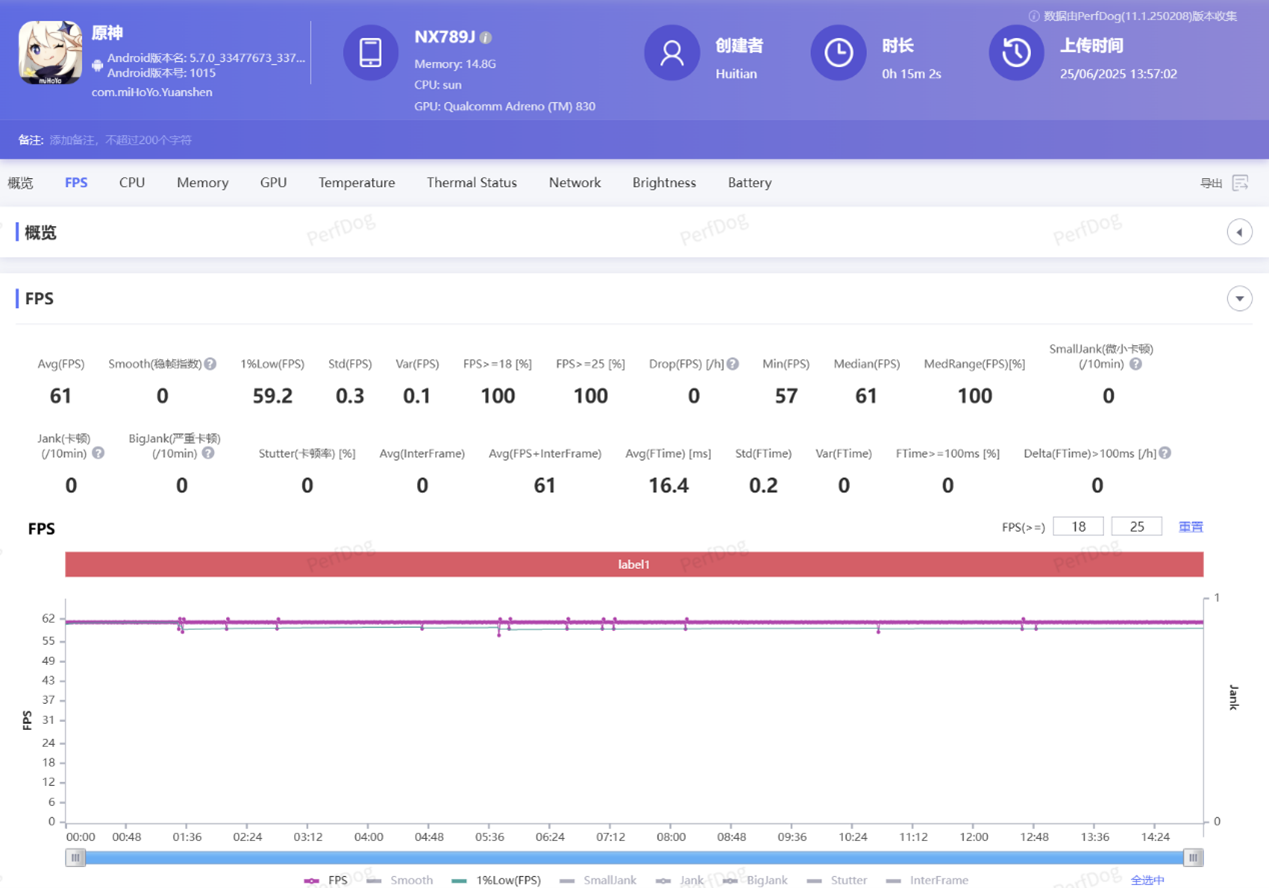Screen dimensions: 1269x888
Task: Toggle the Jank legend series
Action: pos(680,880)
